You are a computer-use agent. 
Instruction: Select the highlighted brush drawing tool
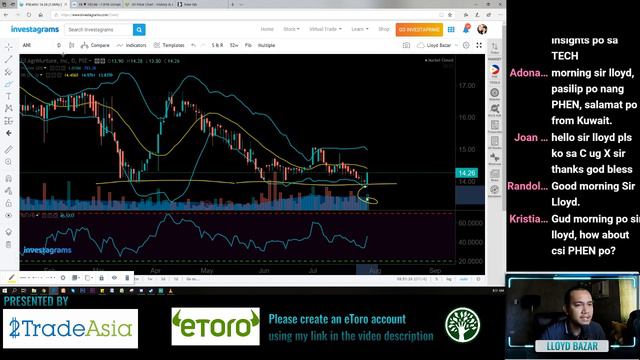click(x=9, y=84)
